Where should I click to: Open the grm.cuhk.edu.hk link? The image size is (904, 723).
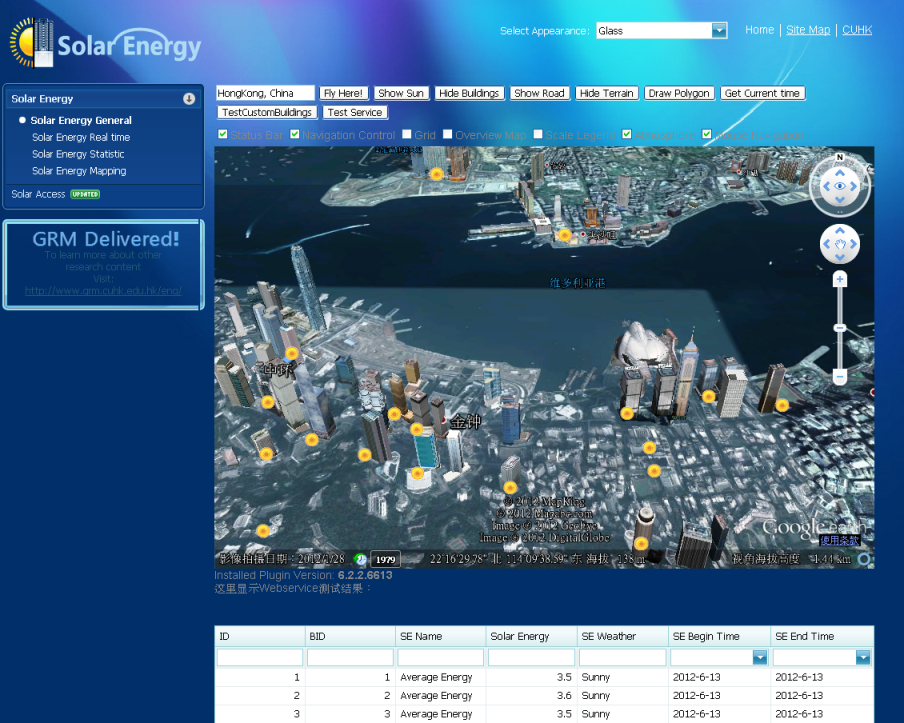(x=103, y=291)
